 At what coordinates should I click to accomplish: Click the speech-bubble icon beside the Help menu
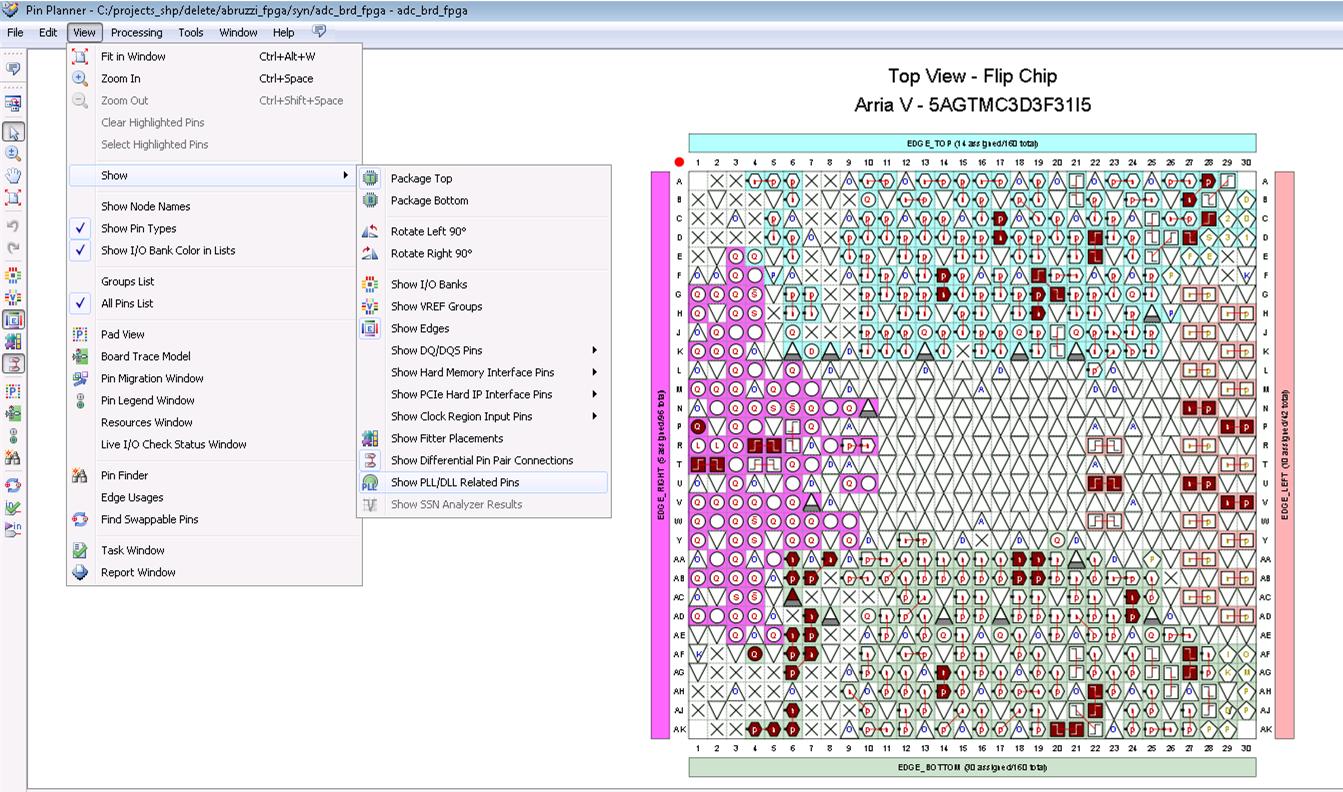click(319, 32)
